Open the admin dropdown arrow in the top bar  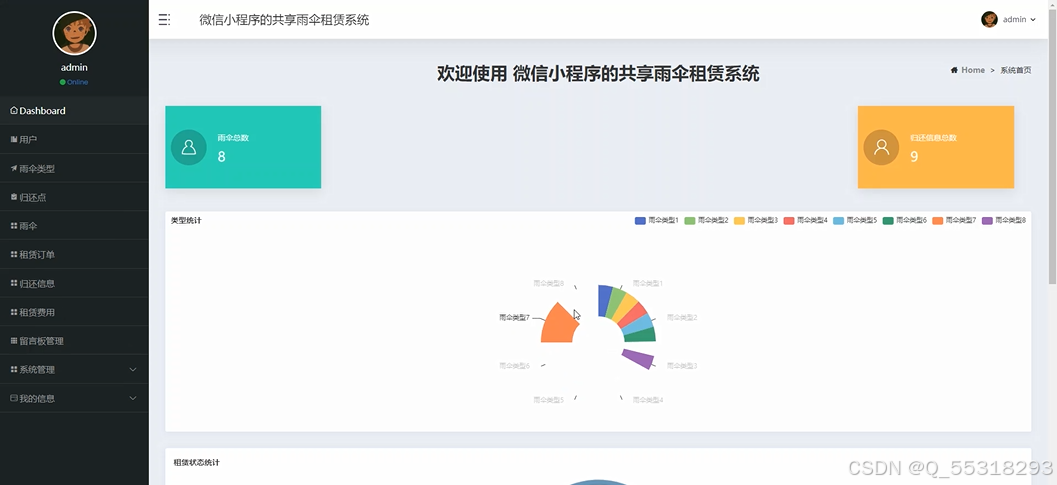(x=1033, y=20)
